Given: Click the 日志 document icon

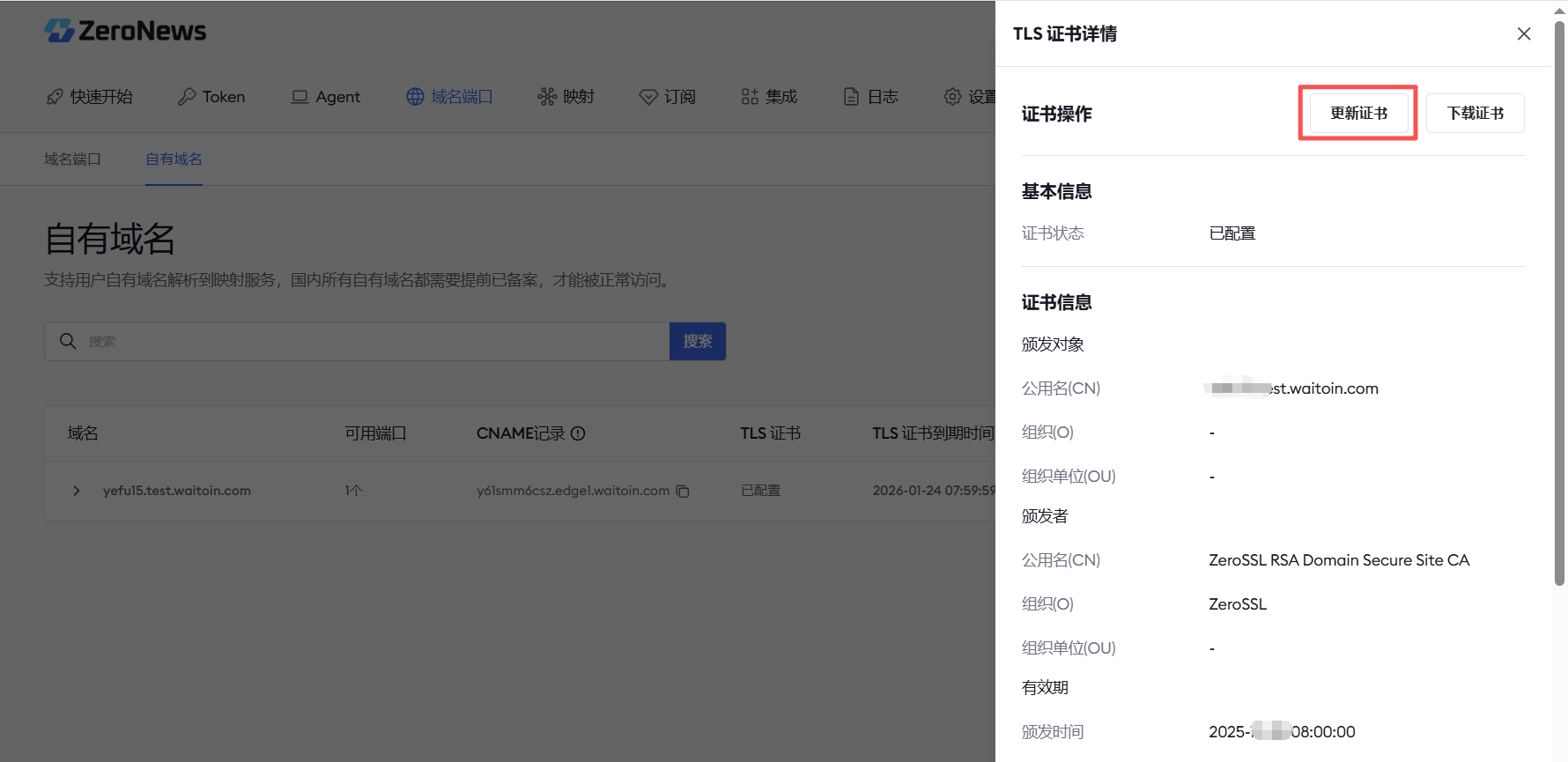Looking at the screenshot, I should tap(851, 97).
